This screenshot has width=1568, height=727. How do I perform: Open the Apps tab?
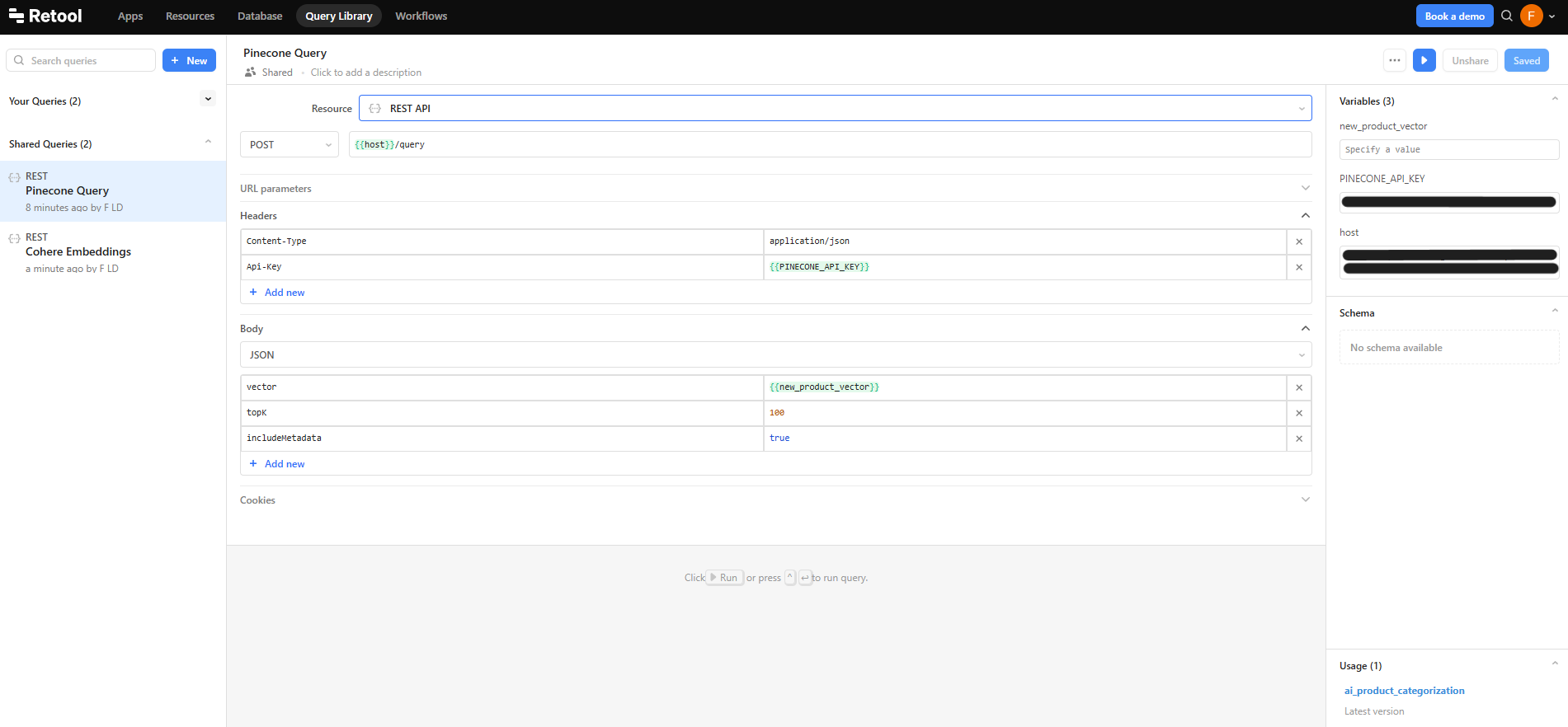coord(130,16)
